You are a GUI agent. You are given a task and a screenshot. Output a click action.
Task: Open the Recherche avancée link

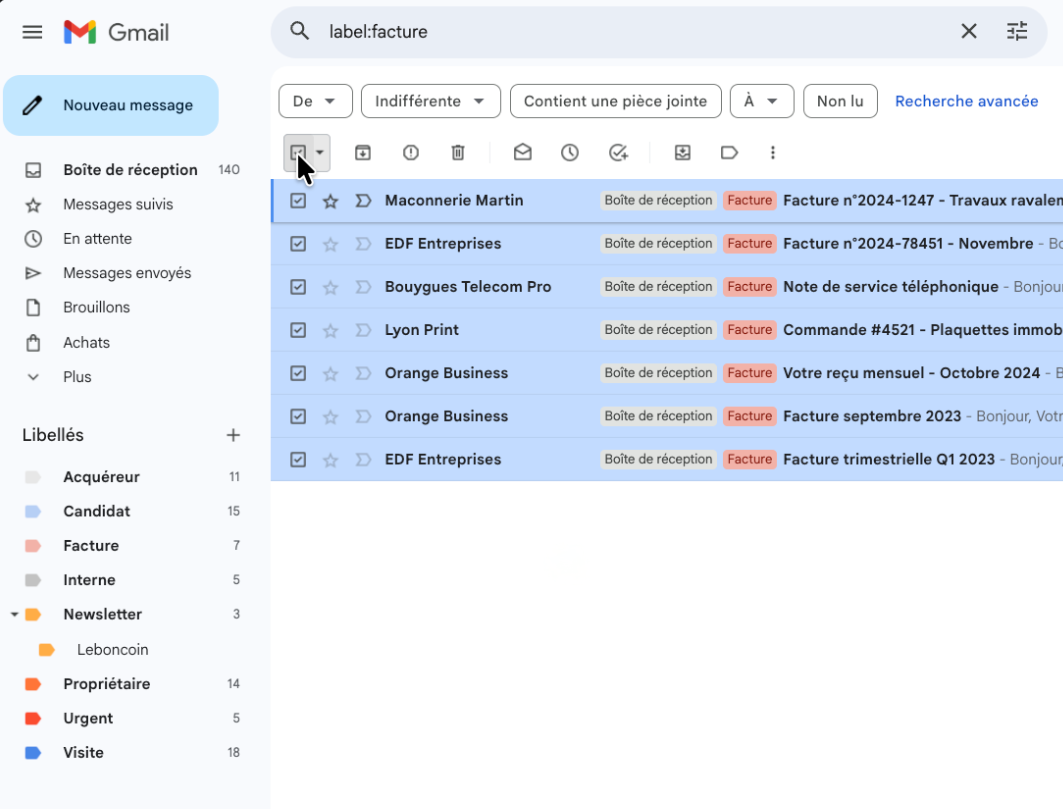click(966, 101)
